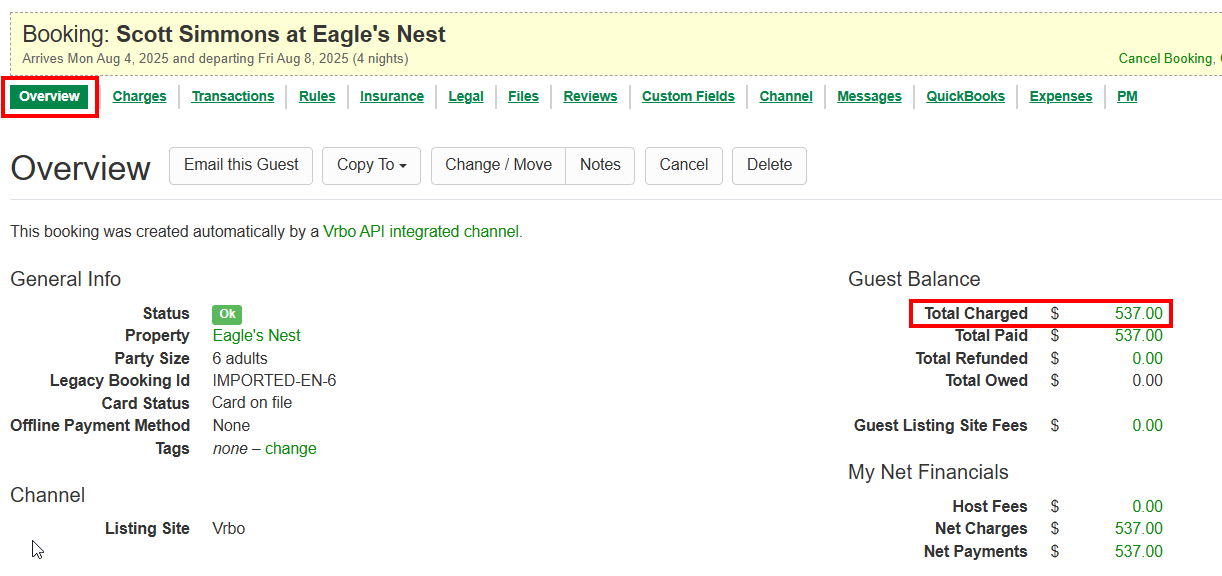Click the Party Size value 6 adults

[240, 359]
